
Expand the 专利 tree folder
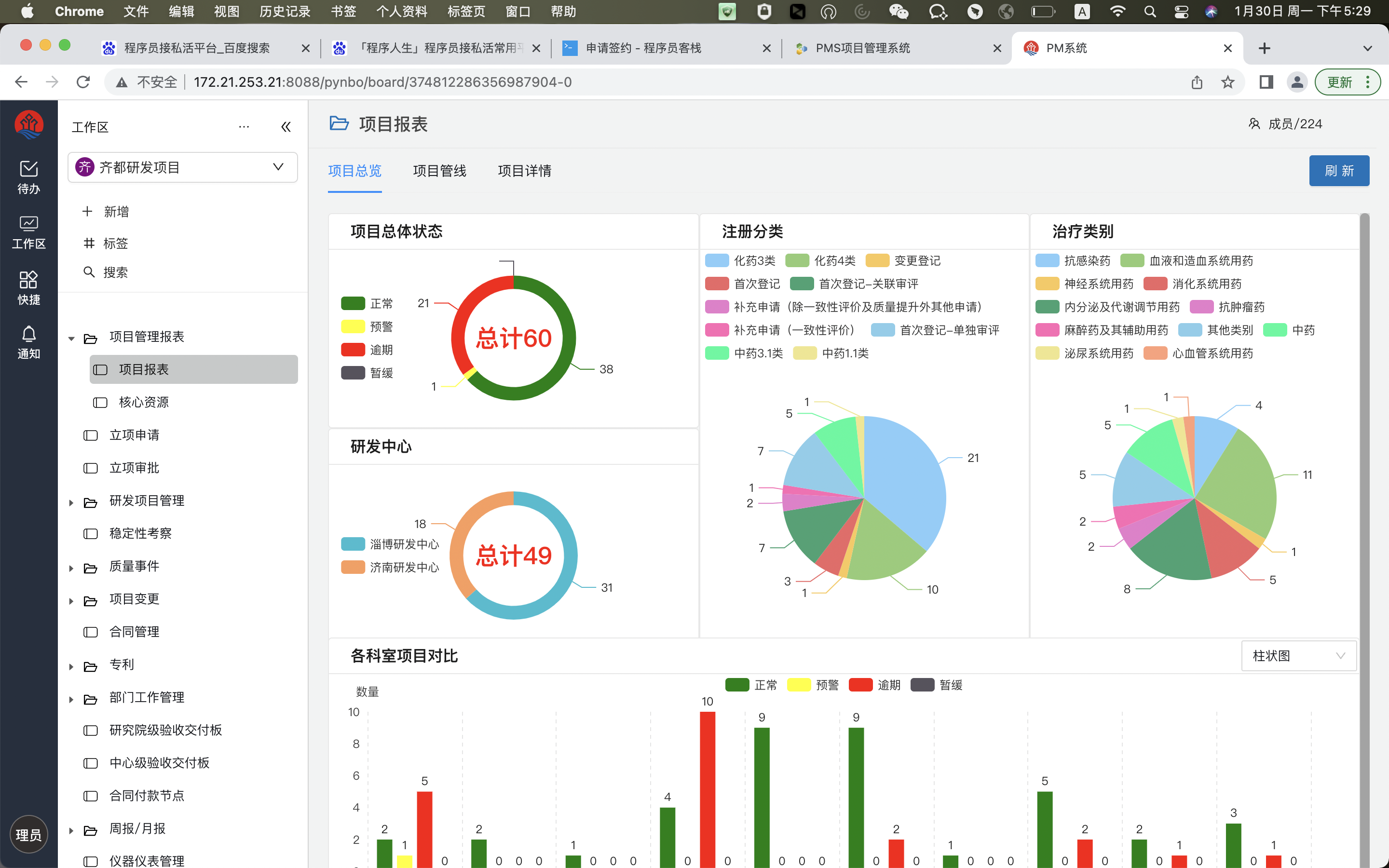coord(71,666)
